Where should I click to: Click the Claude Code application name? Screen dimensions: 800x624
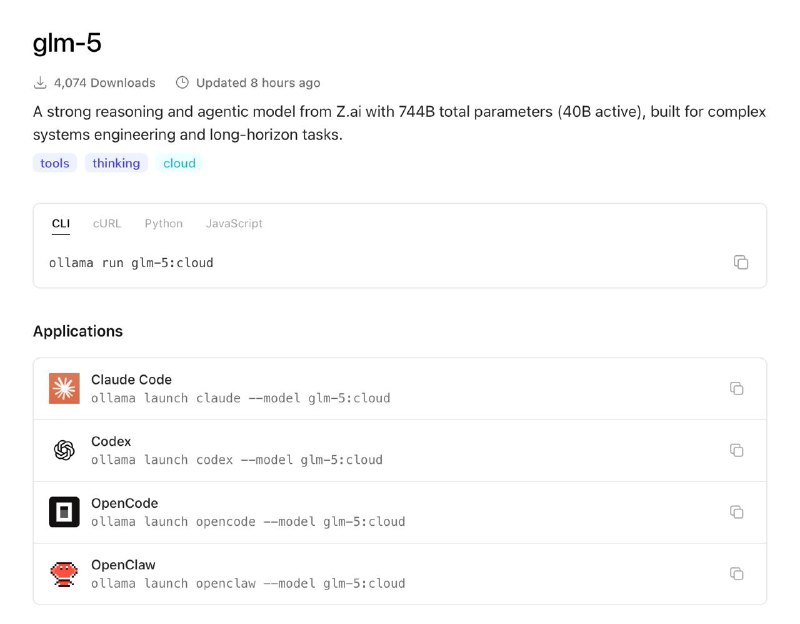pyautogui.click(x=131, y=380)
